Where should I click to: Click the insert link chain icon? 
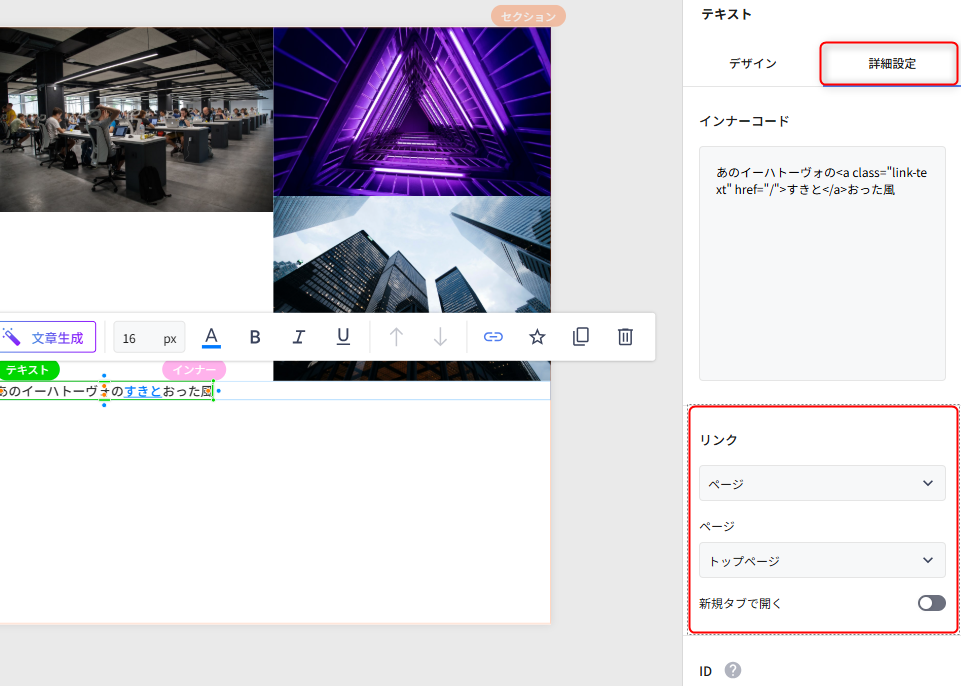pos(492,337)
